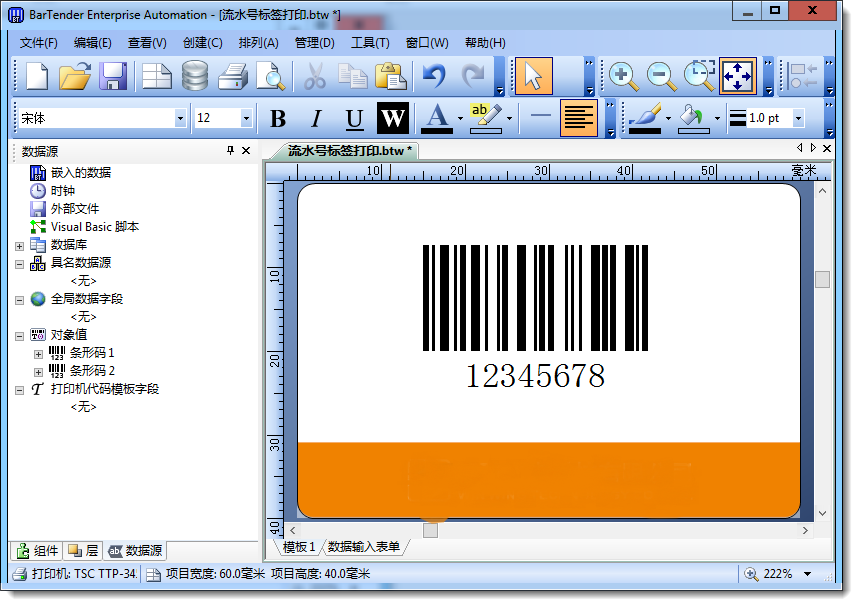Image resolution: width=858 pixels, height=606 pixels.
Task: Open page setup icon
Action: [156, 76]
